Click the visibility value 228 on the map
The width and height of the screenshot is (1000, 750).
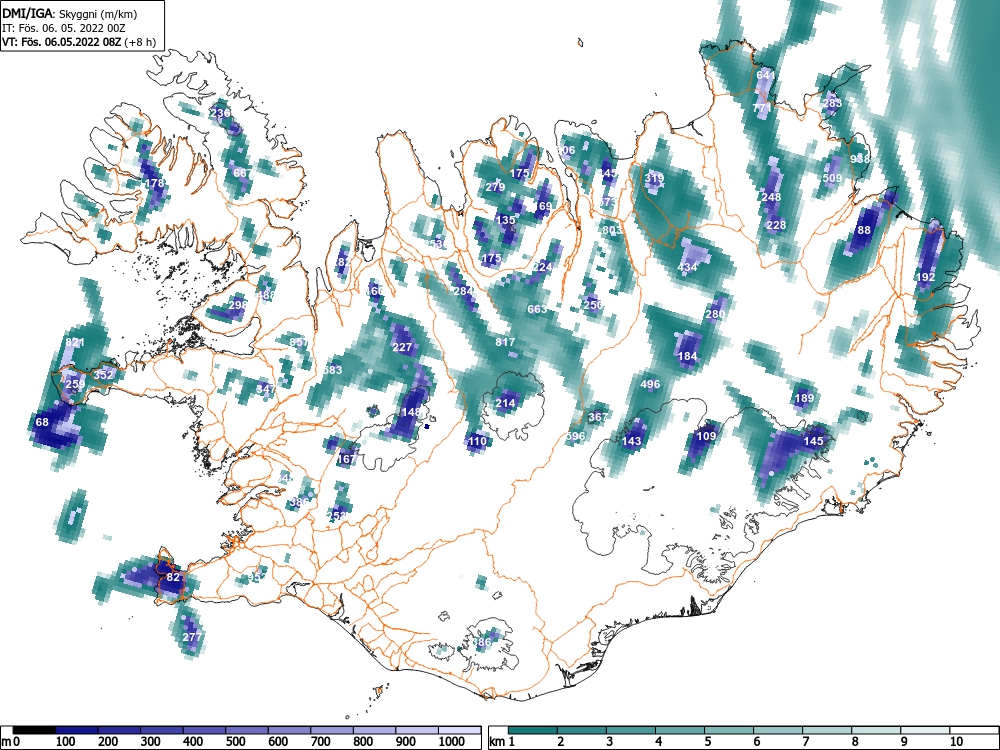776,225
